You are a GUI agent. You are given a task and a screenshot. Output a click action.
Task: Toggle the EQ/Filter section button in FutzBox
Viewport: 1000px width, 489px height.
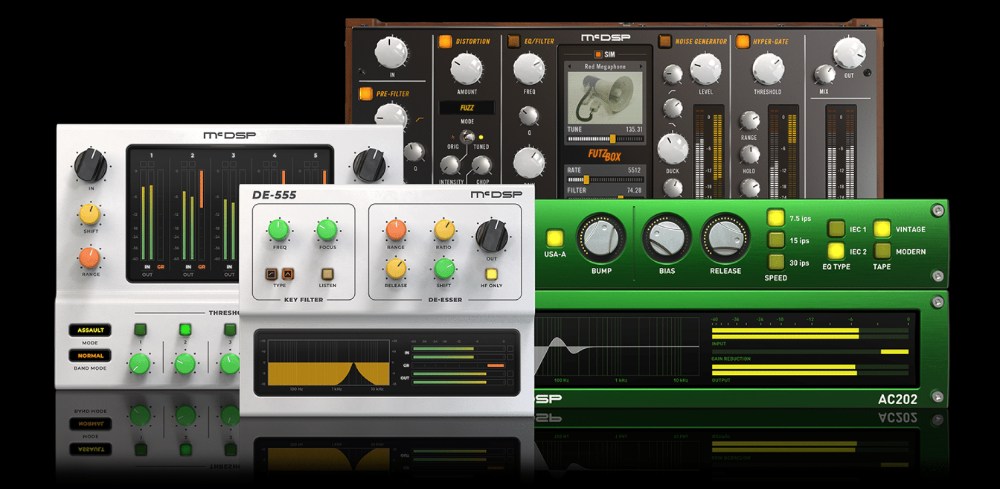[513, 41]
